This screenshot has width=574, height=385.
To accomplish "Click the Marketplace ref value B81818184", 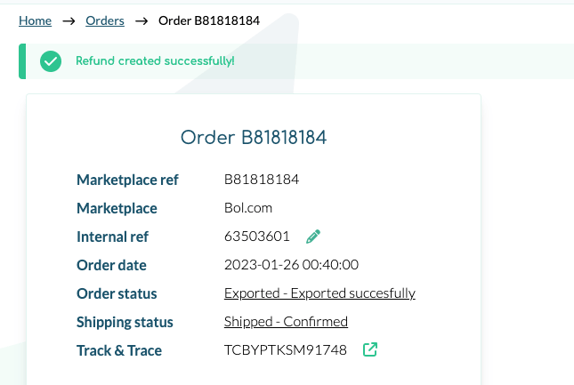I will click(261, 179).
